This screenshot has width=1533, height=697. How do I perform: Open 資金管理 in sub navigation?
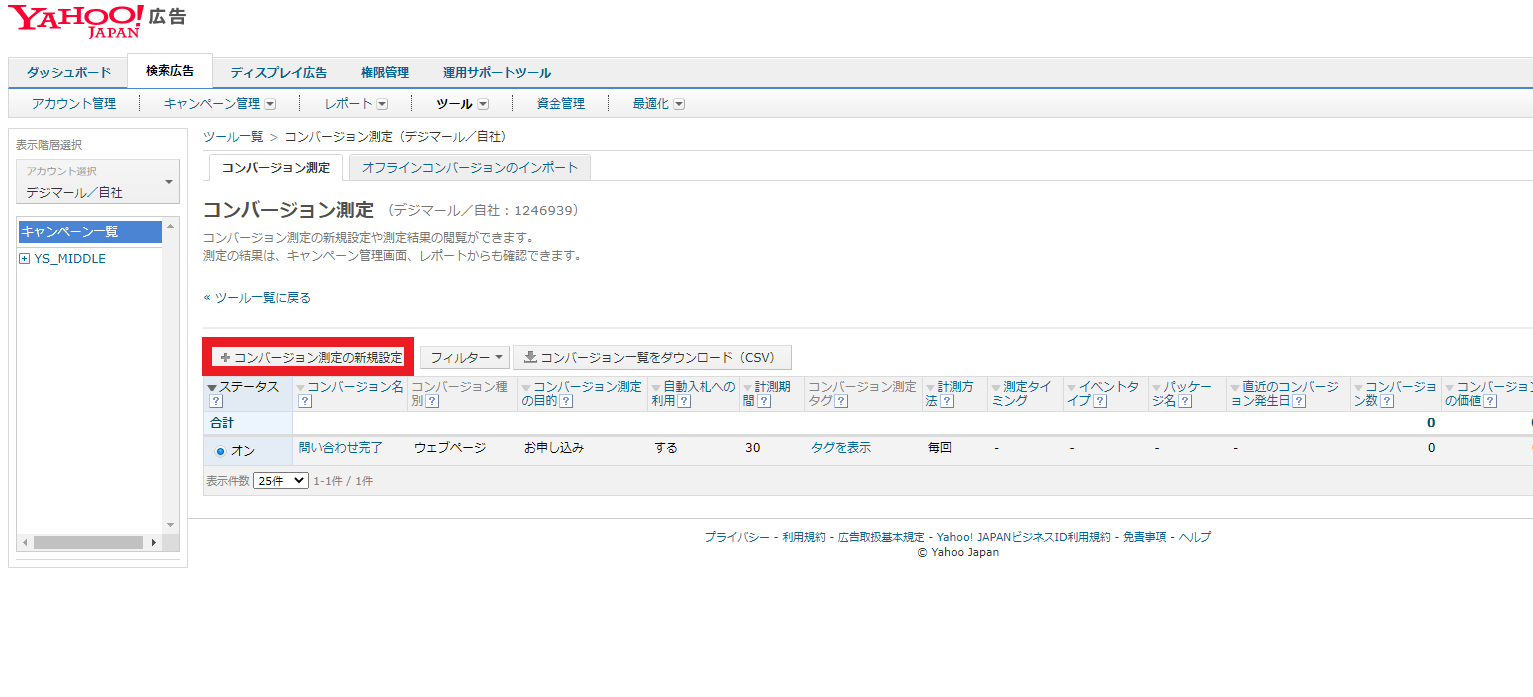(x=561, y=104)
